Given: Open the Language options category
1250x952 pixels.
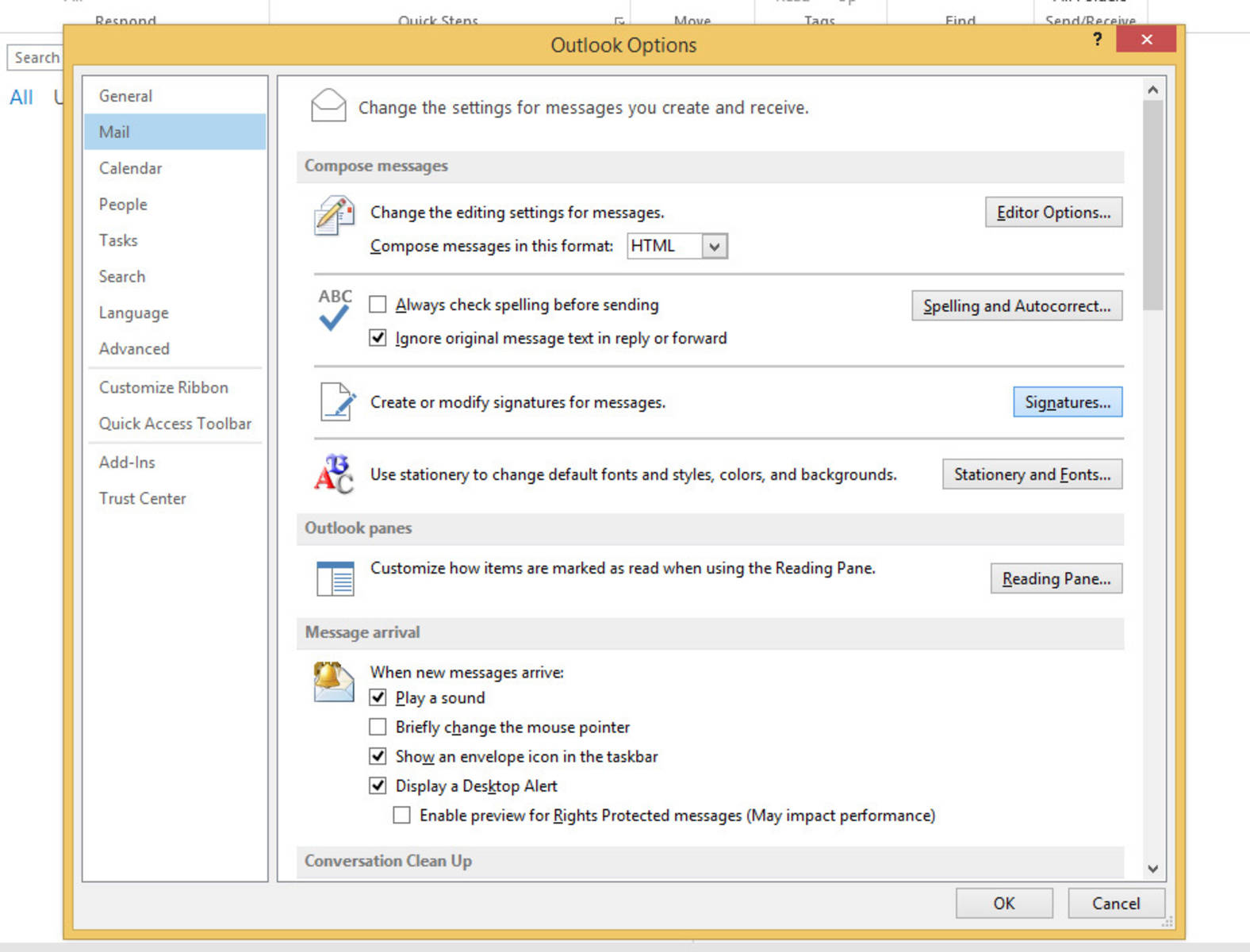Looking at the screenshot, I should 175,313.
